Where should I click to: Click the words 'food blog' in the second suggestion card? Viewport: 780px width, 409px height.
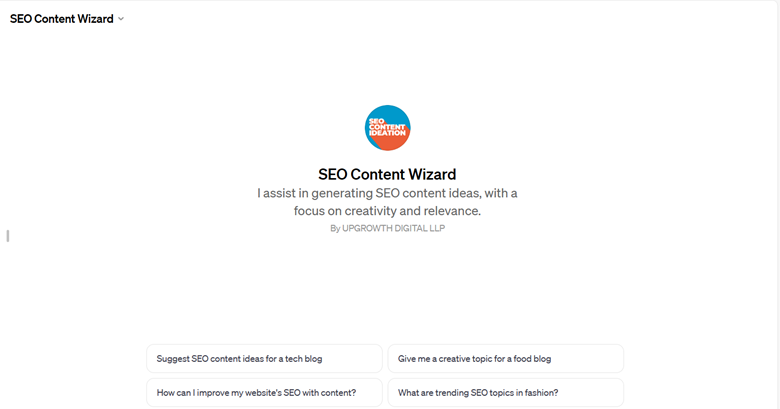(532, 359)
